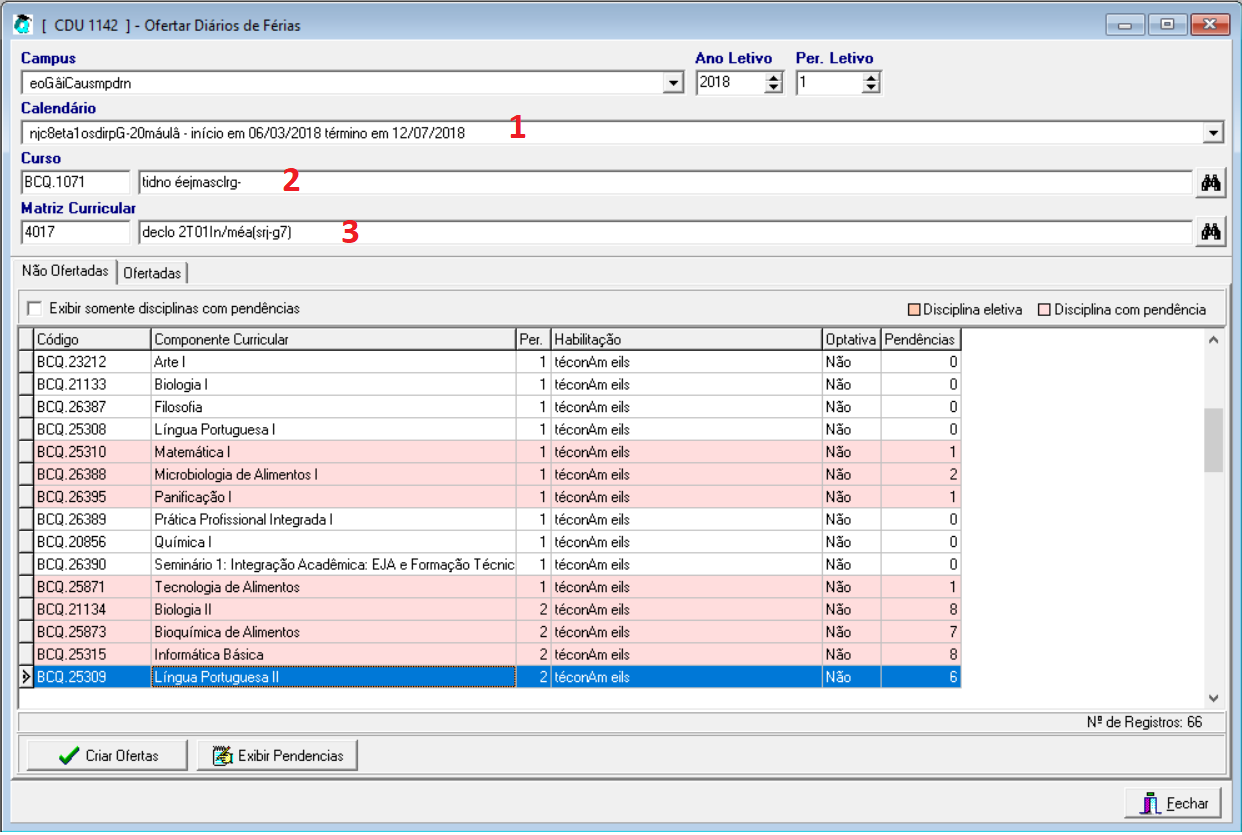Click the binoculars search icon for Curso
The height and width of the screenshot is (835, 1242).
click(1211, 182)
